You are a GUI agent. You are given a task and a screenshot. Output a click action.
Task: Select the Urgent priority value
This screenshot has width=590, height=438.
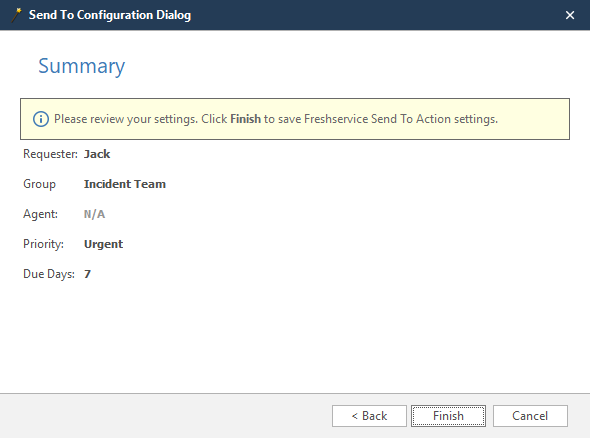pos(103,244)
